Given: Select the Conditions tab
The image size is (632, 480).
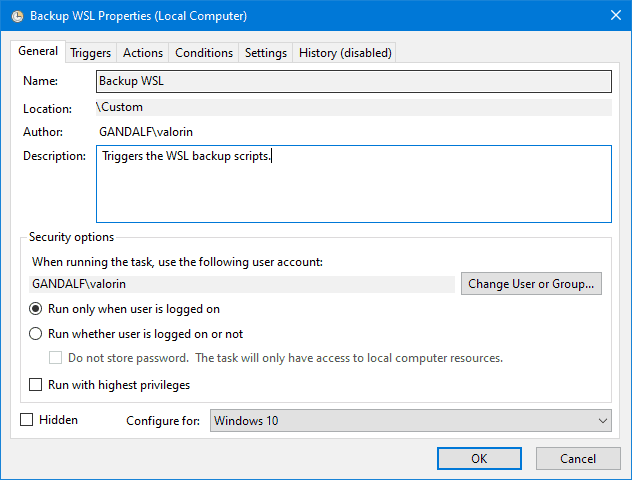Looking at the screenshot, I should [203, 53].
